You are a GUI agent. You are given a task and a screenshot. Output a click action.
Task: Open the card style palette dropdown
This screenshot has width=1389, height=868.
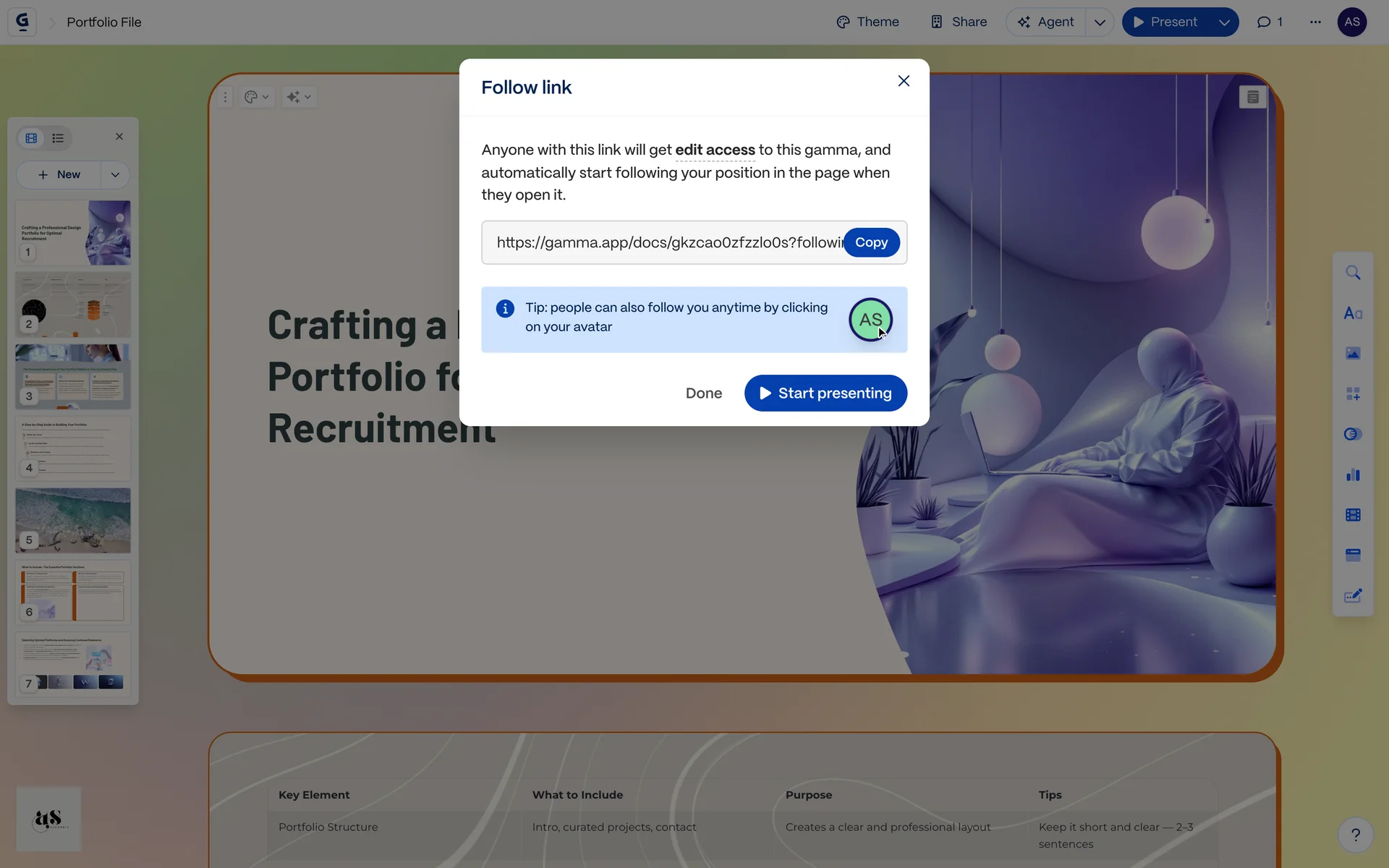coord(256,97)
